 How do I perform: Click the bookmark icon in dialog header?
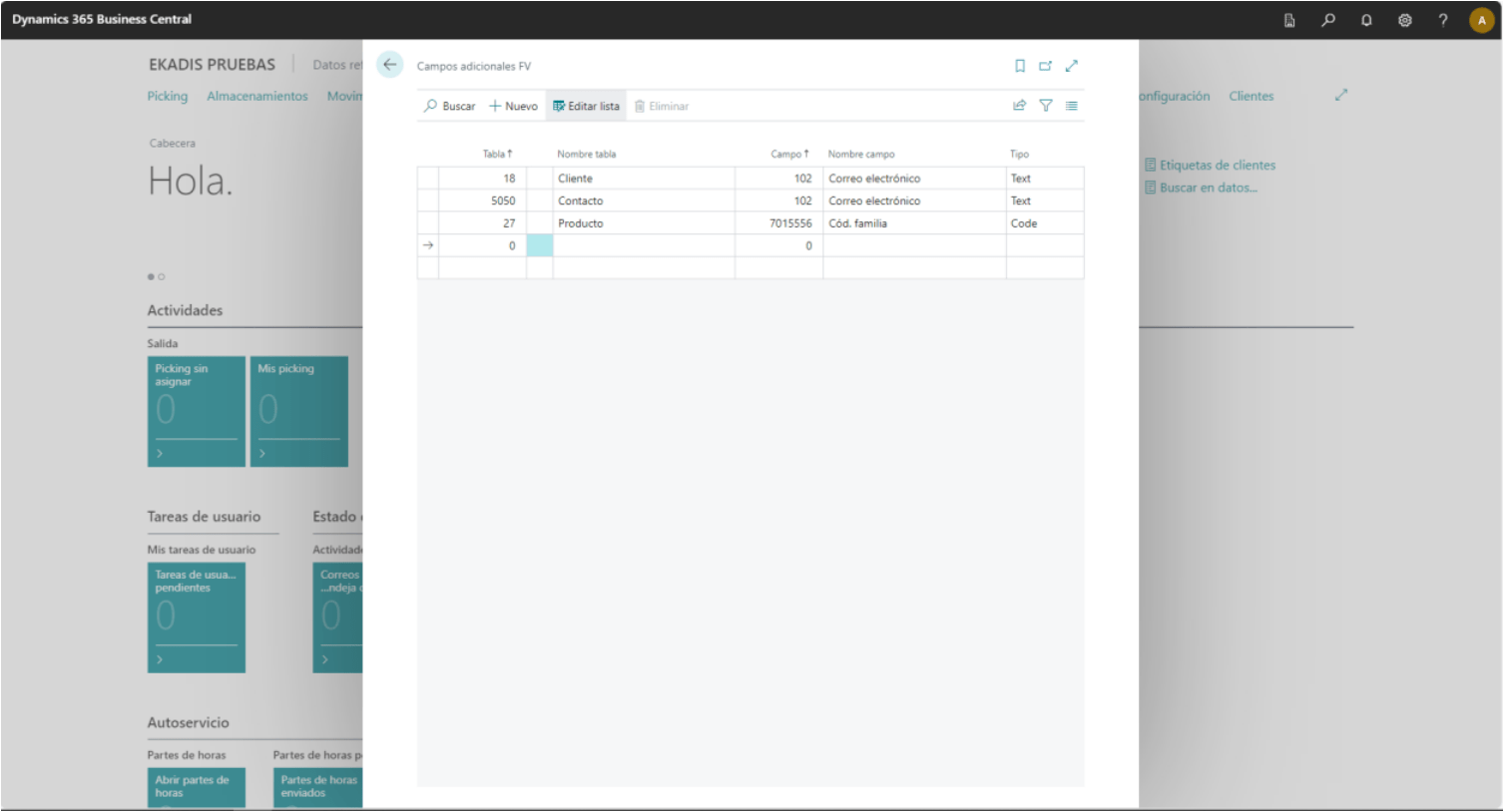(x=1019, y=66)
